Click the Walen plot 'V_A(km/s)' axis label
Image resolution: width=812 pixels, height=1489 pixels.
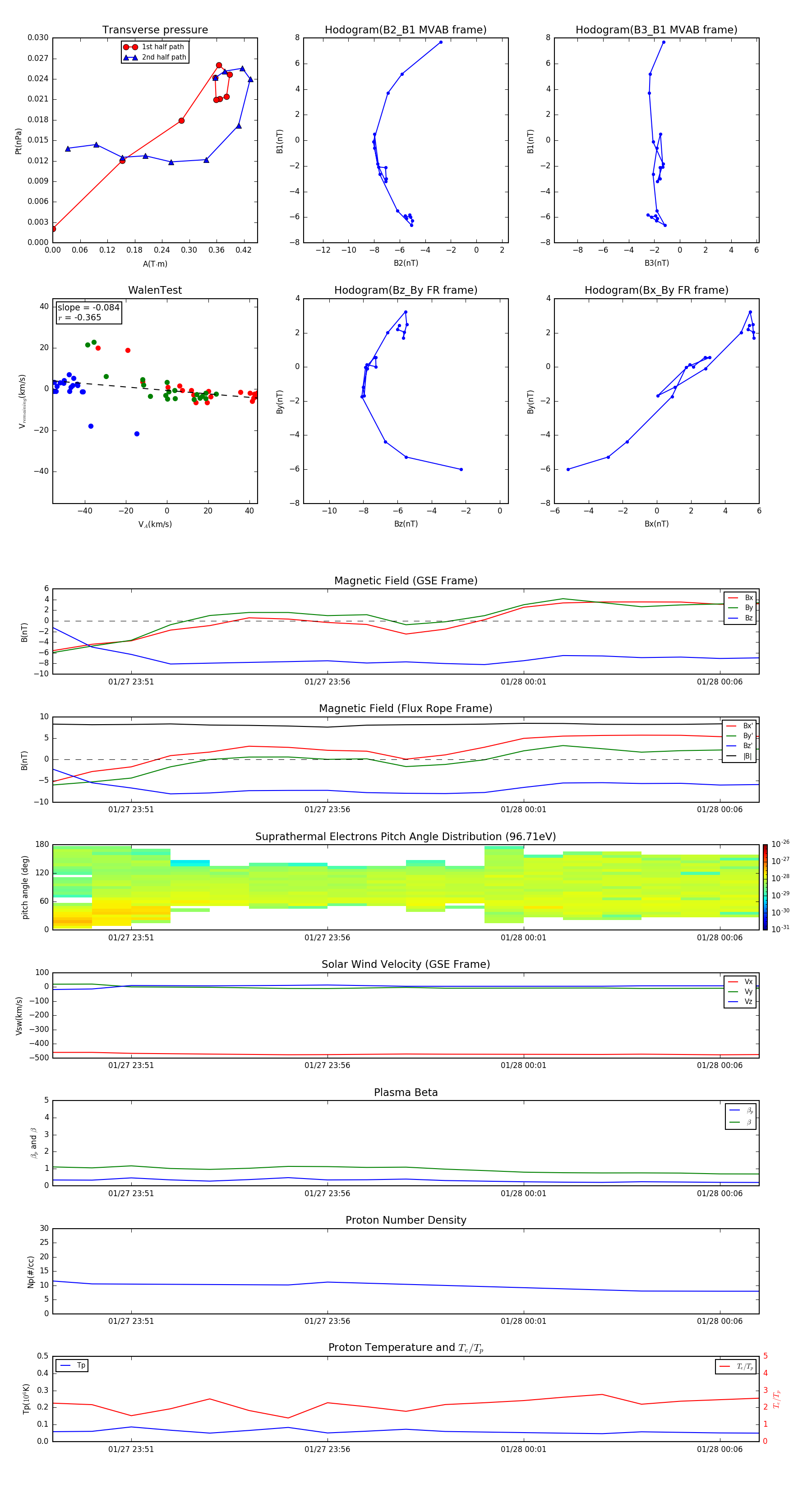tap(155, 524)
